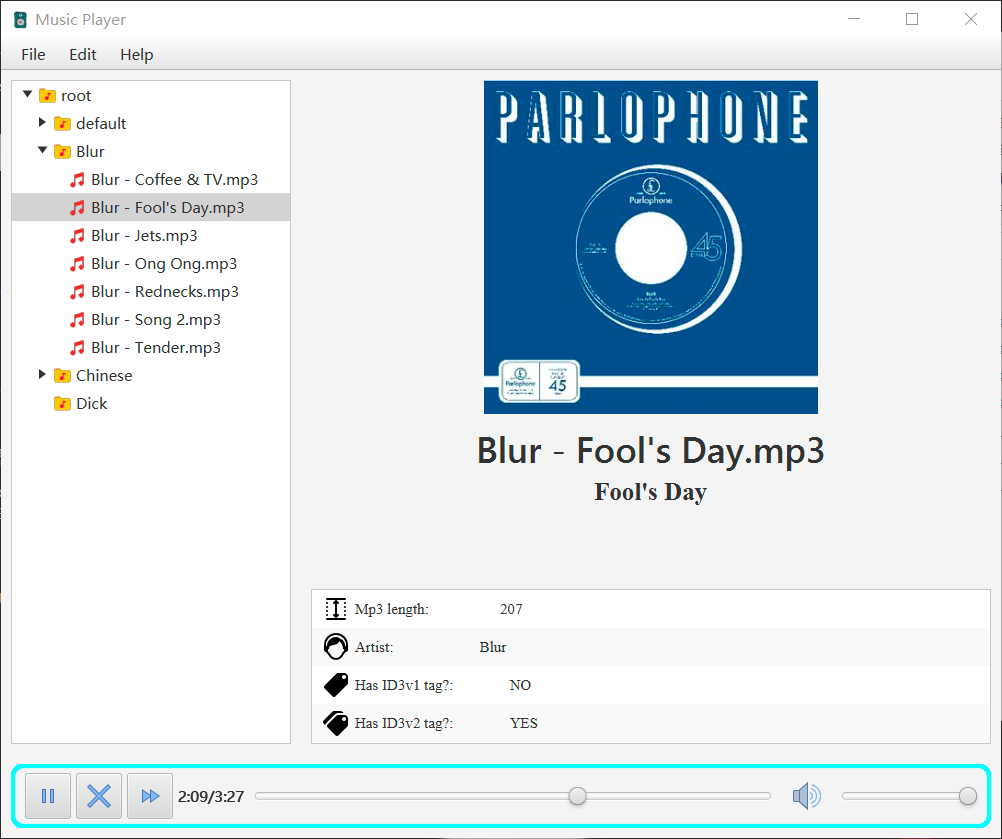Mute audio using the speaker icon
Viewport: 1002px width, 839px height.
pyautogui.click(x=806, y=796)
